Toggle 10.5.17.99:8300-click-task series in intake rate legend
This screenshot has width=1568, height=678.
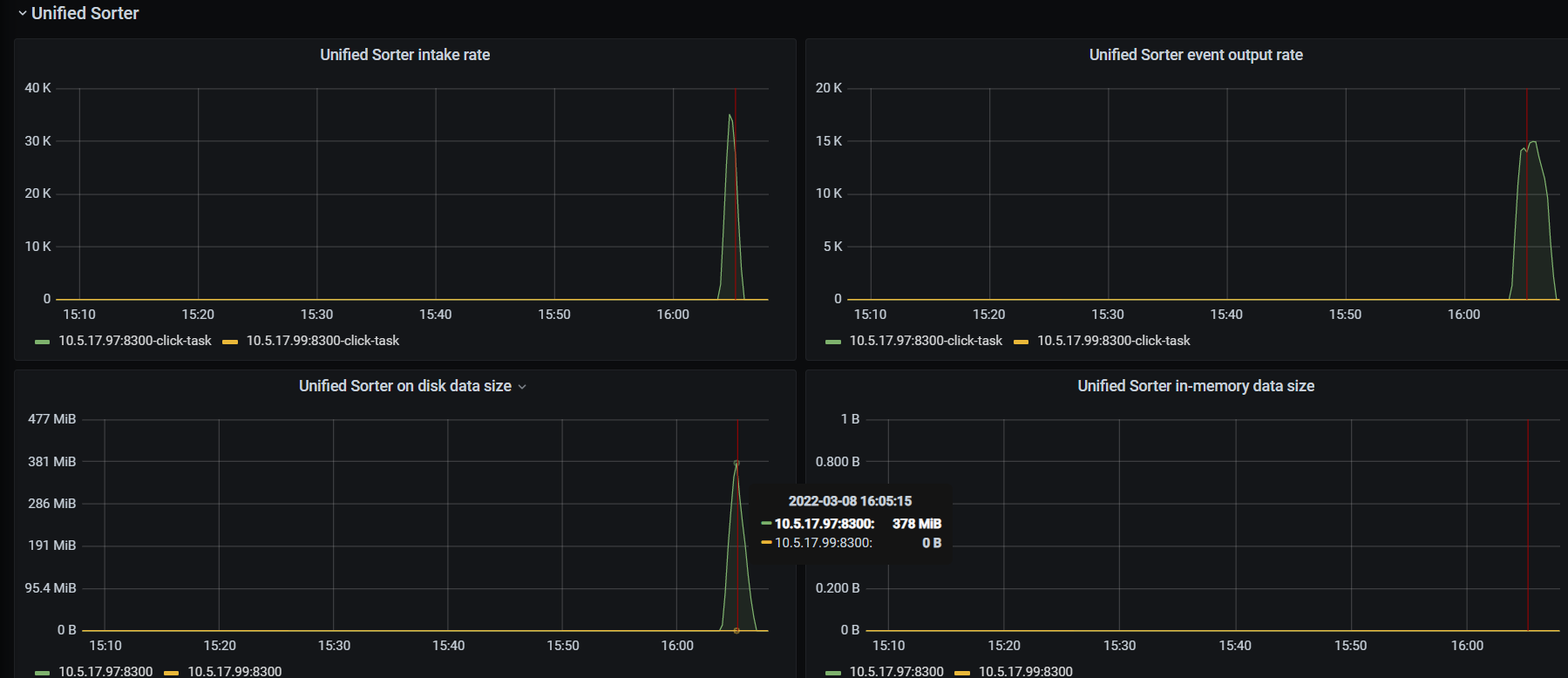(322, 341)
